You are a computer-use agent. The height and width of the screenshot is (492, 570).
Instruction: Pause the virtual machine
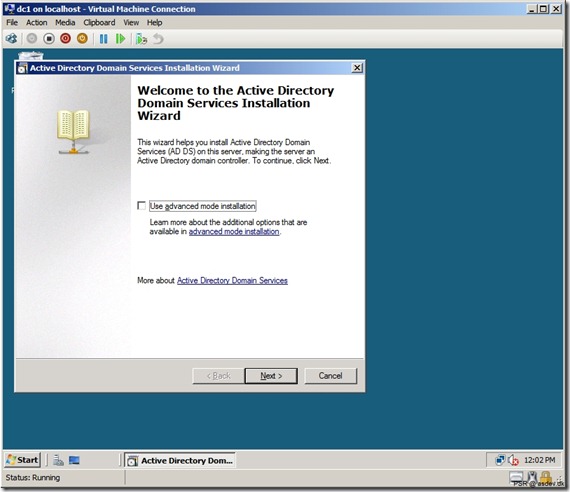pos(104,39)
